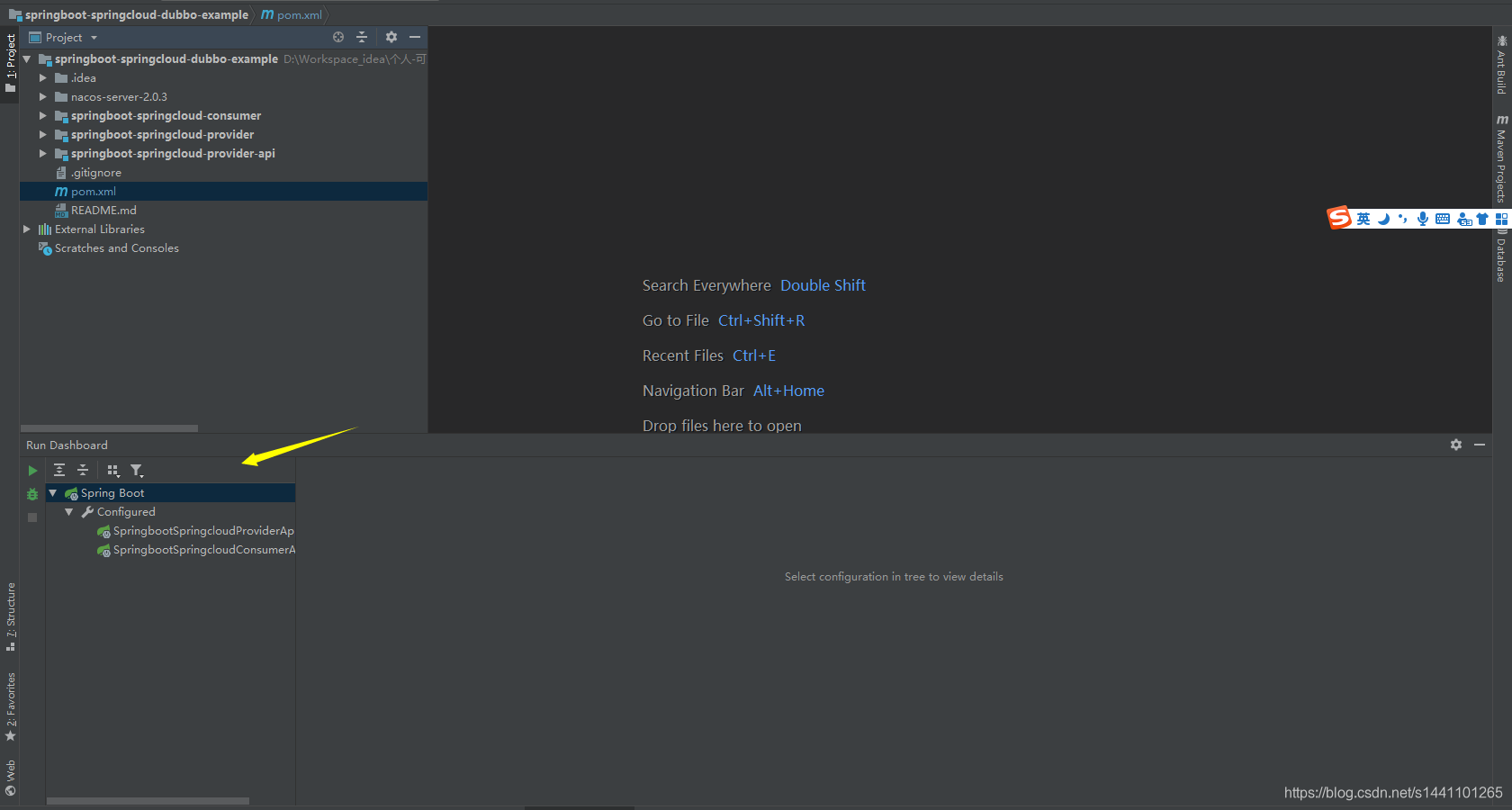
Task: Click the Alt+Home shortcut hint
Action: click(x=788, y=391)
